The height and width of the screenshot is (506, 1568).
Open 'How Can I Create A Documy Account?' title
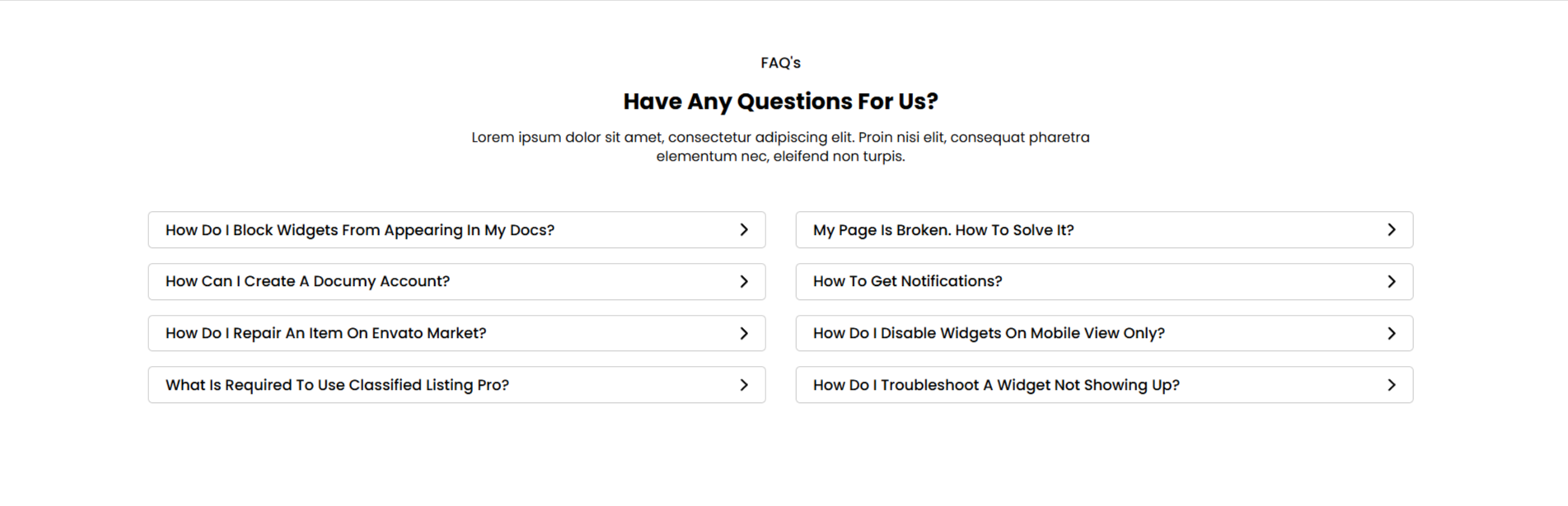pyautogui.click(x=307, y=282)
